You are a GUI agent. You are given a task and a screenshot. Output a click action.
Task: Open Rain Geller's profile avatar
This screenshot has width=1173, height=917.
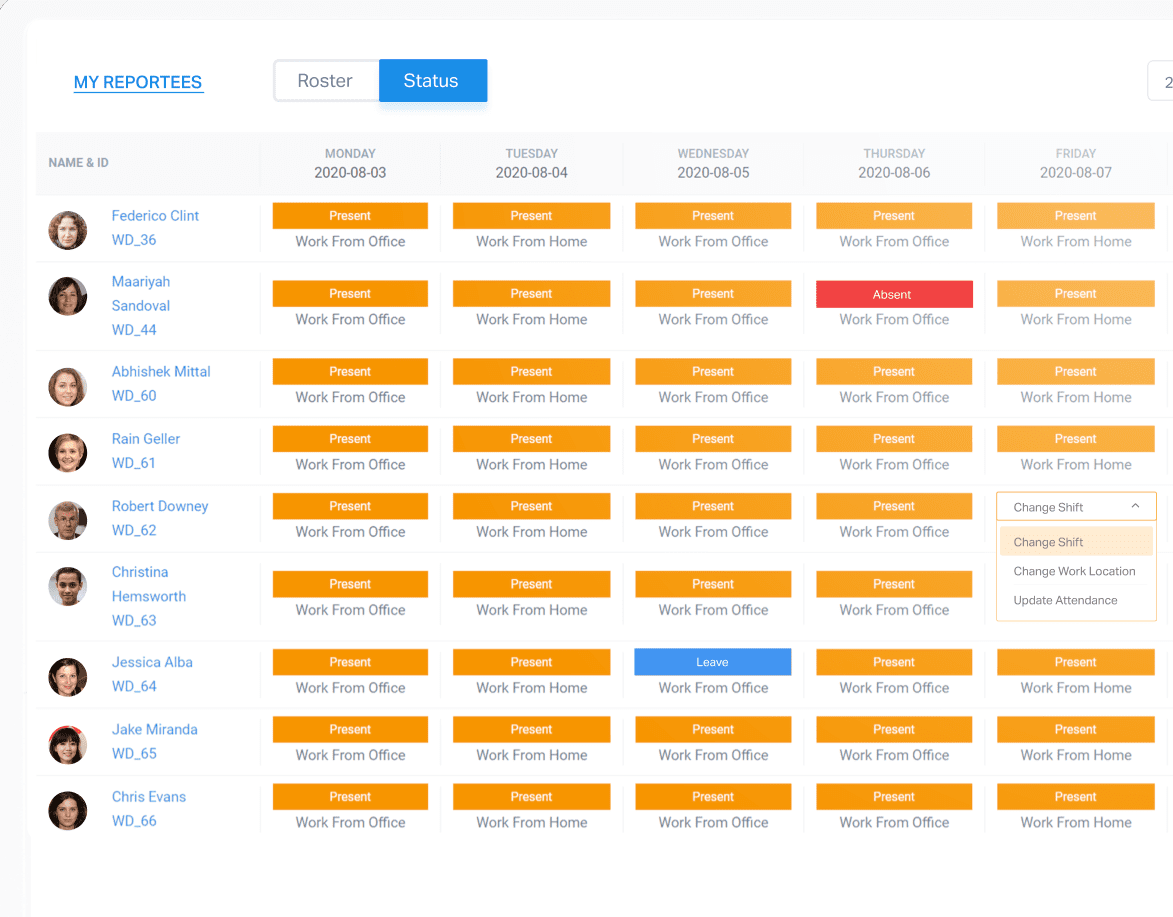pyautogui.click(x=68, y=453)
